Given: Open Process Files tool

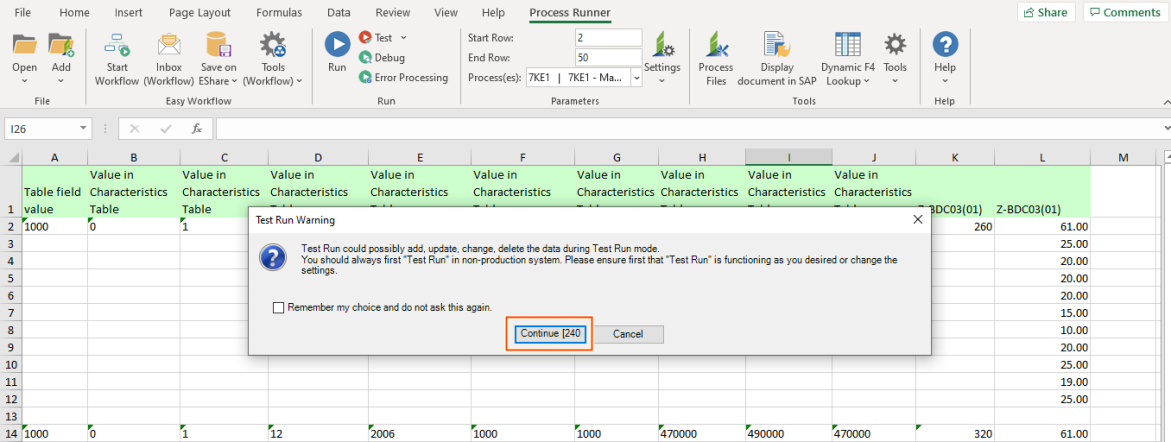Looking at the screenshot, I should tap(715, 45).
